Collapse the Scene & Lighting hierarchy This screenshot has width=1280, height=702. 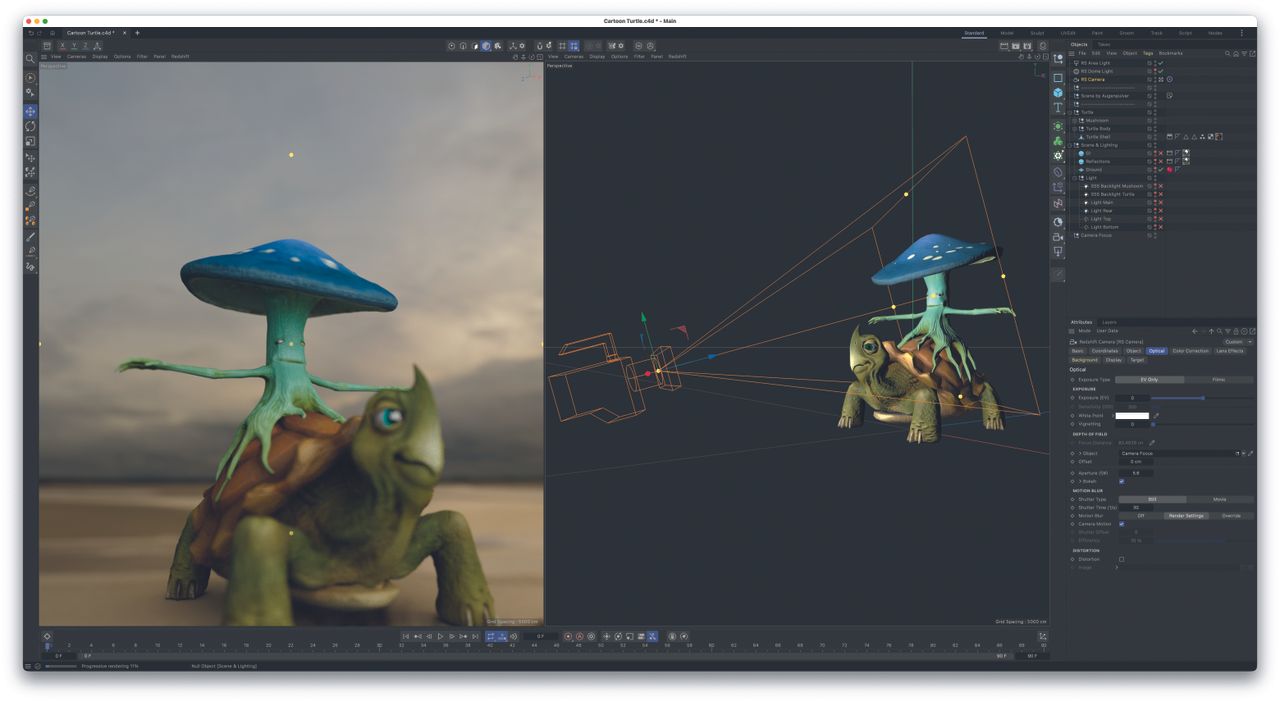click(x=1070, y=145)
